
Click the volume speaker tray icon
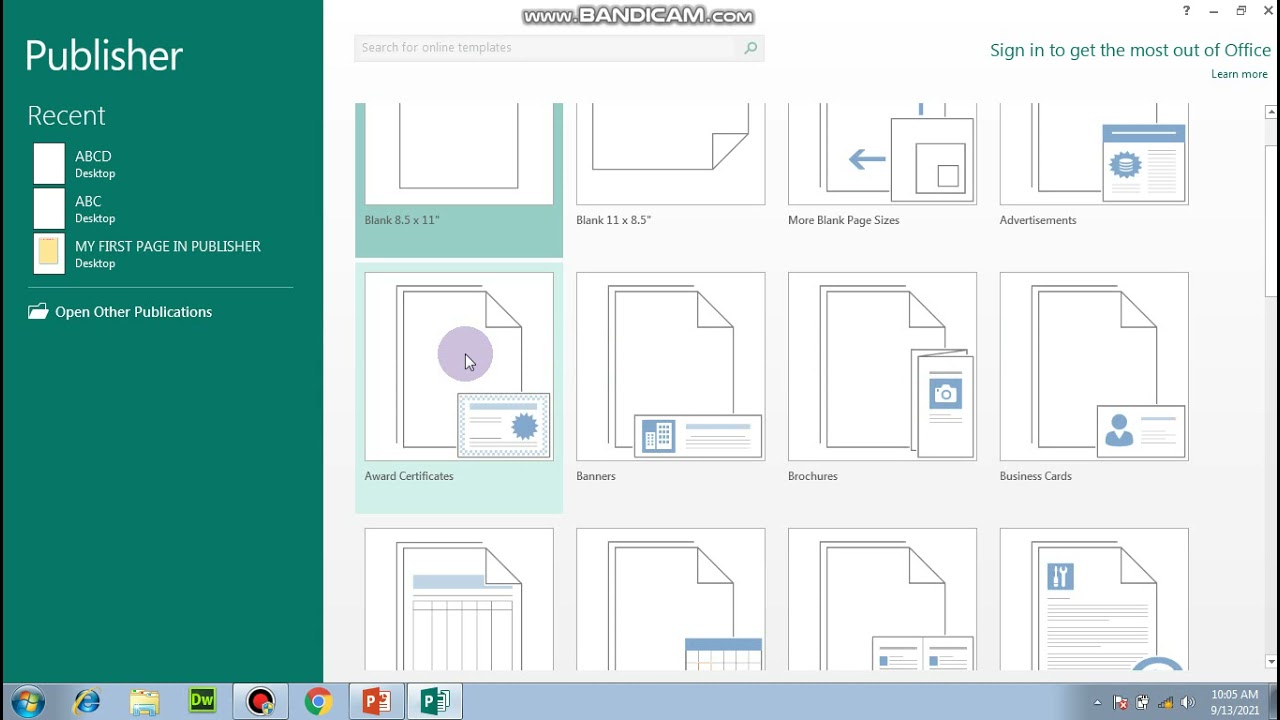click(1187, 702)
